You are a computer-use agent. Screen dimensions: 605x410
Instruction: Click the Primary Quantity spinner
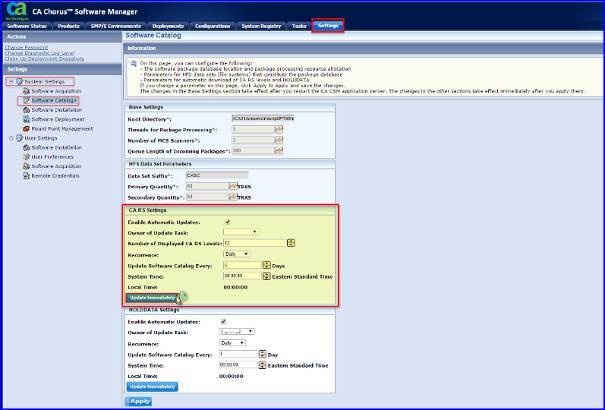tap(233, 186)
